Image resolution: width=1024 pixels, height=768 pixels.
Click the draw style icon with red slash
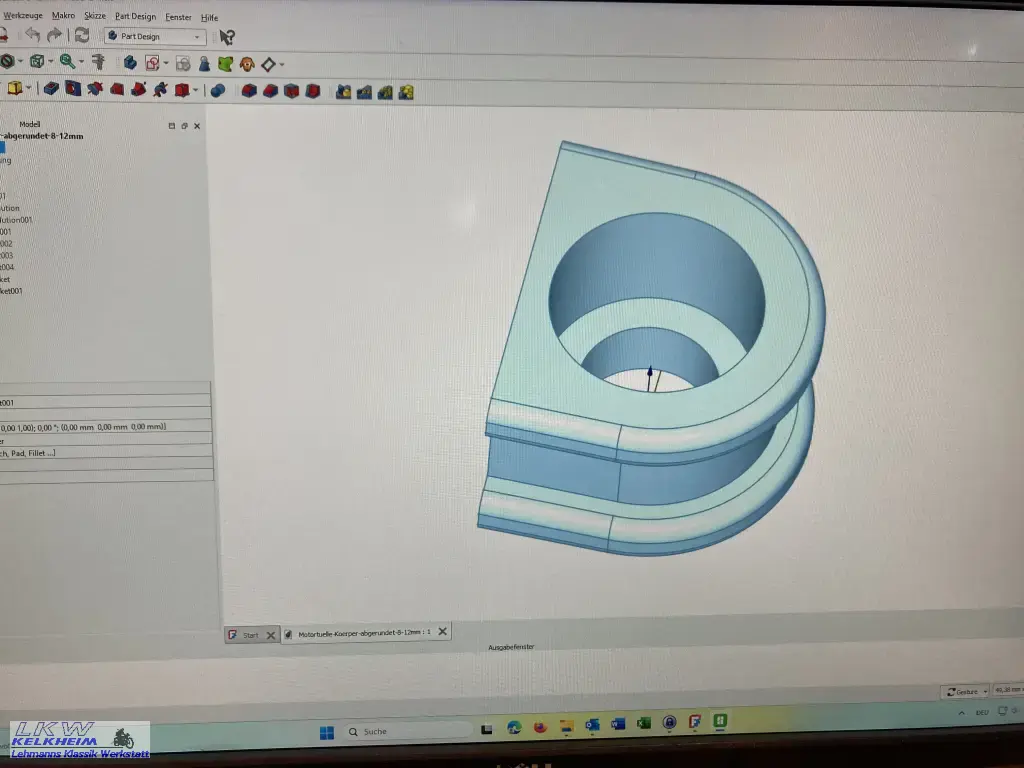coord(7,61)
